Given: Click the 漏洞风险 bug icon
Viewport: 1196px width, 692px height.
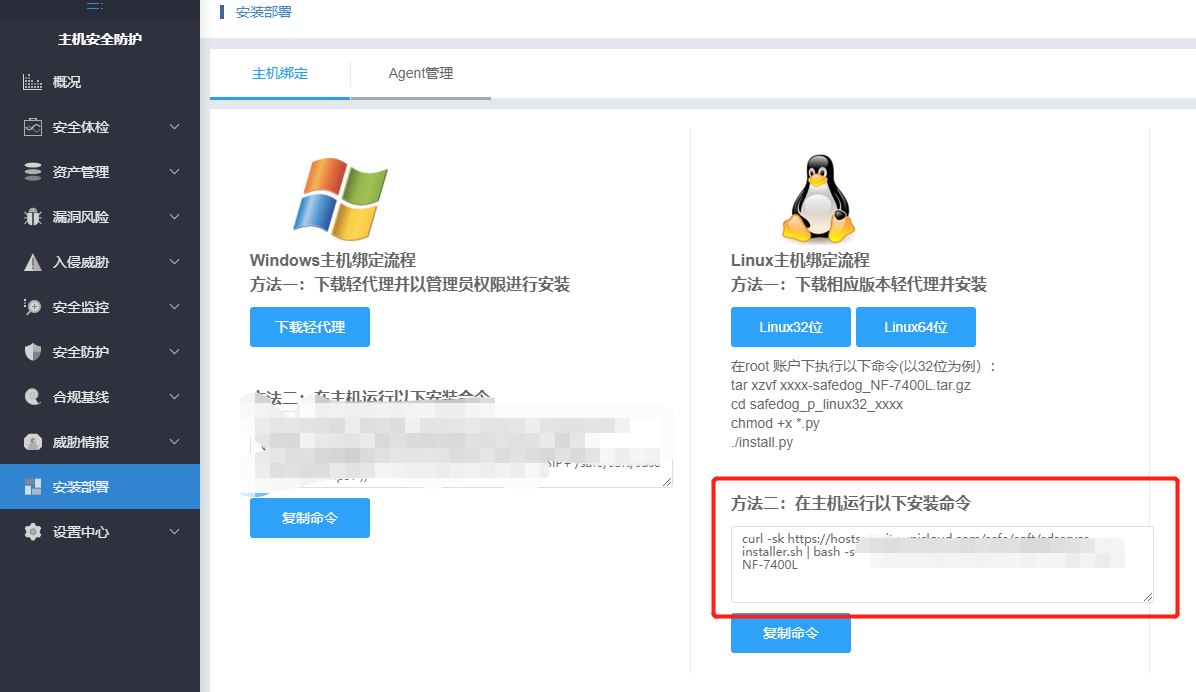Looking at the screenshot, I should click(x=33, y=217).
